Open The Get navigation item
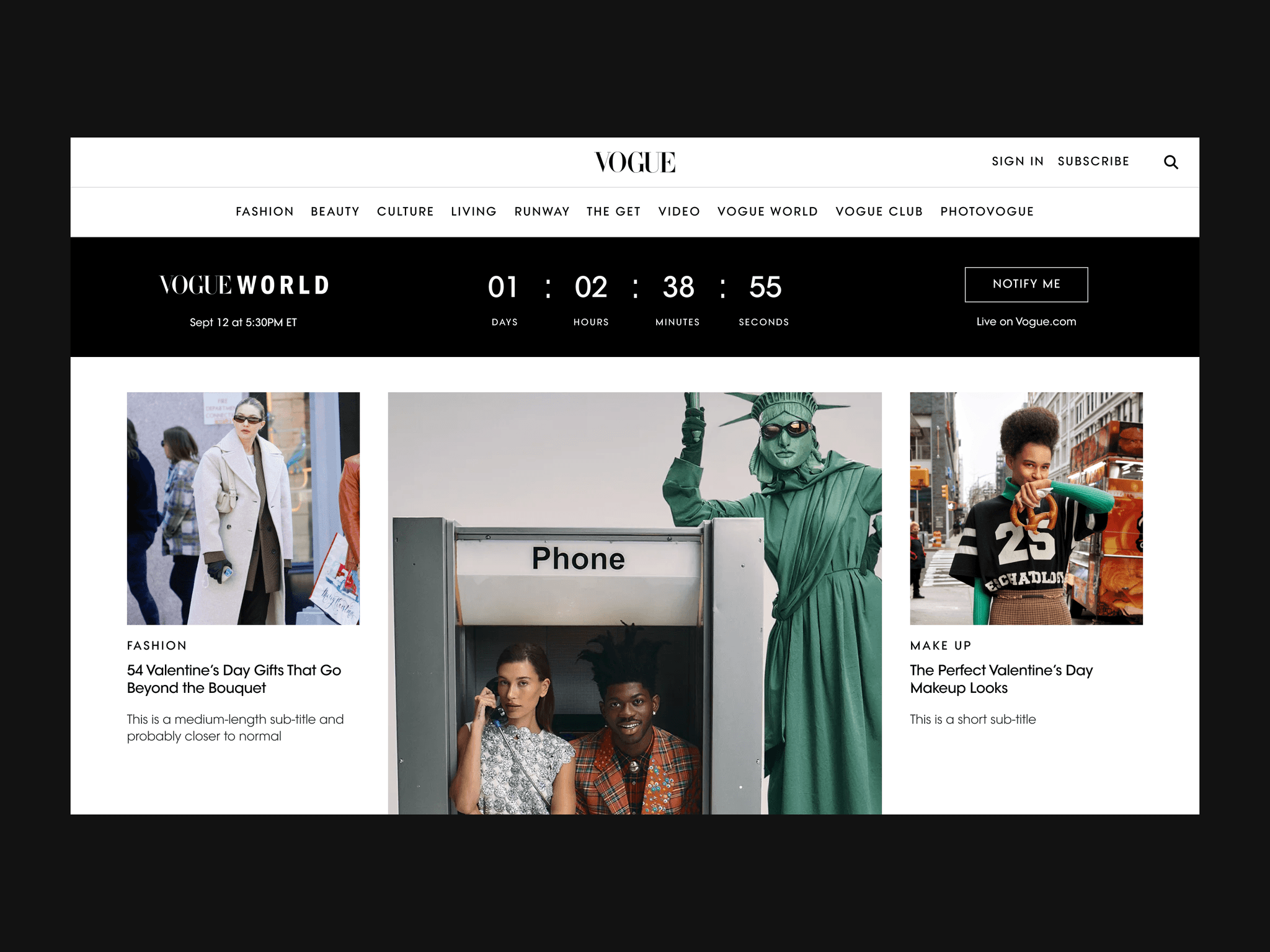 click(613, 211)
